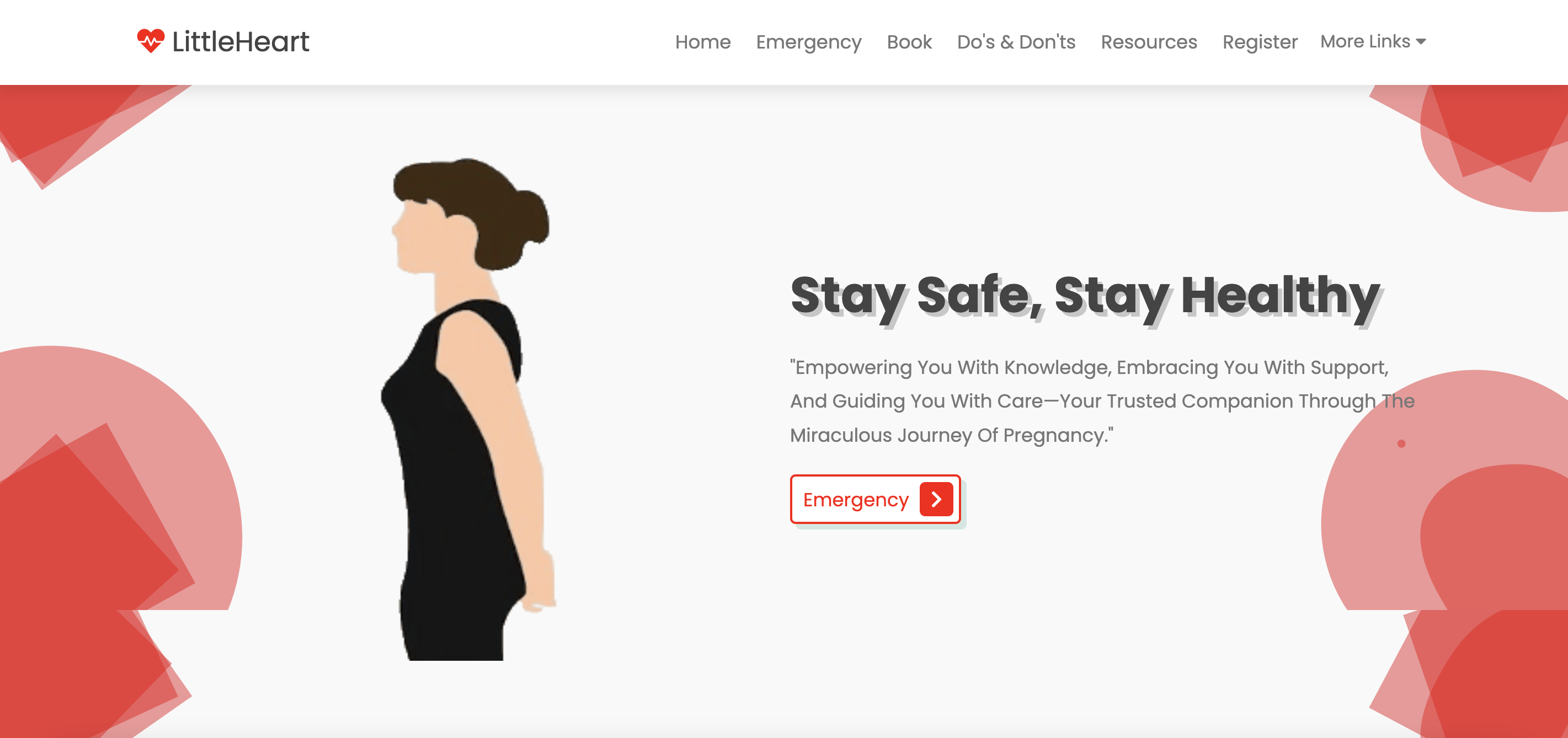Click the LittleHeart brand name
1568x738 pixels.
pyautogui.click(x=241, y=41)
